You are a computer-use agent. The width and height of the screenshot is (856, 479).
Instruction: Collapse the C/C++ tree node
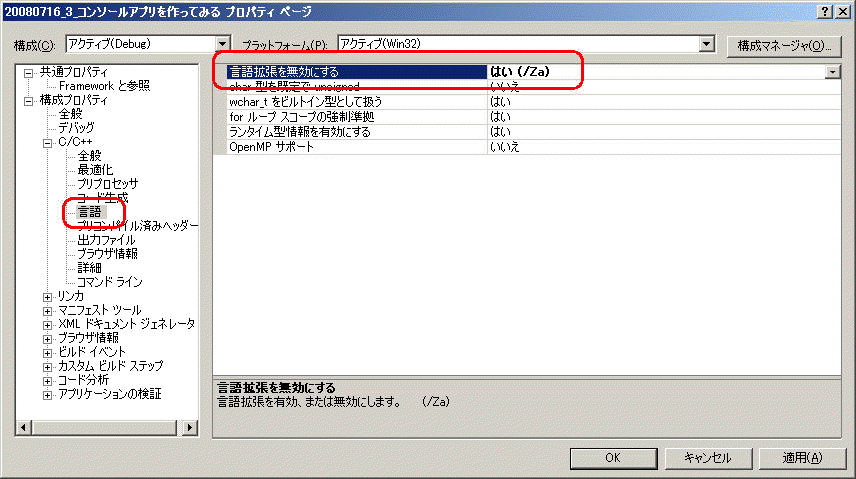pyautogui.click(x=48, y=142)
